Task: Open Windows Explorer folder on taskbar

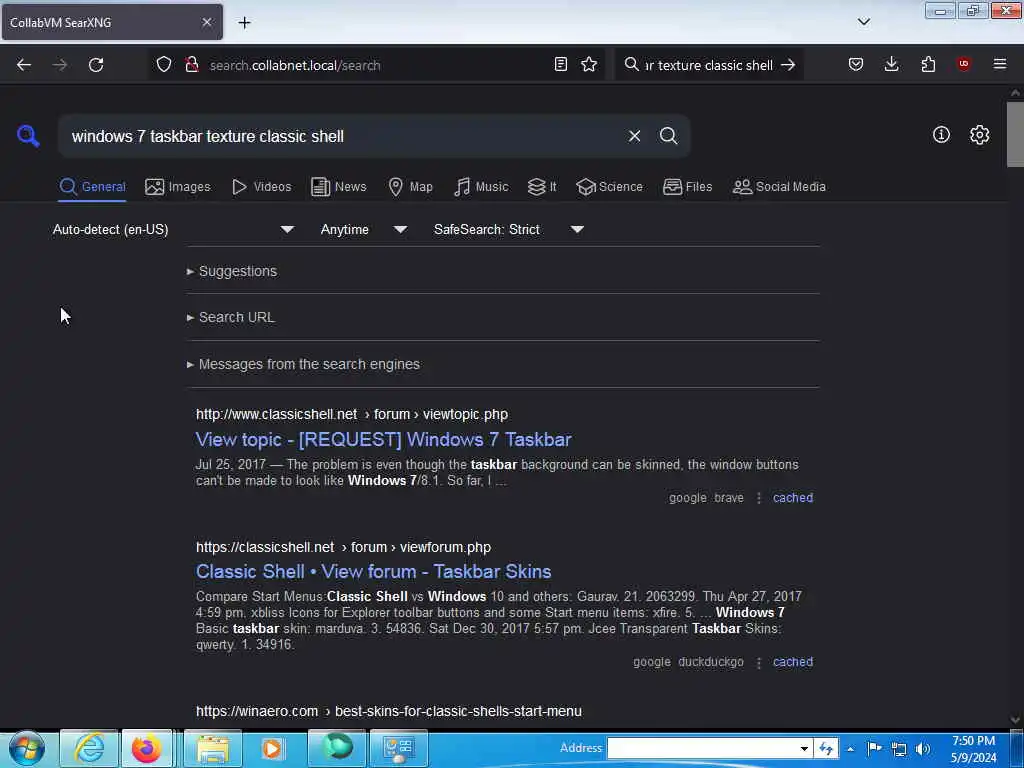Action: 213,748
